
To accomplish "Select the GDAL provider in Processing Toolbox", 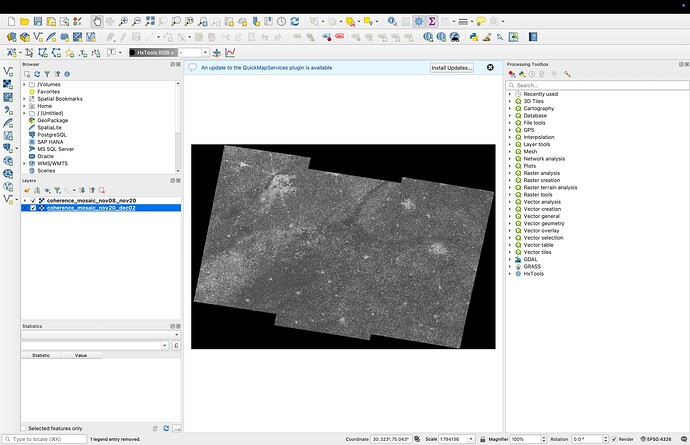I will pos(531,259).
